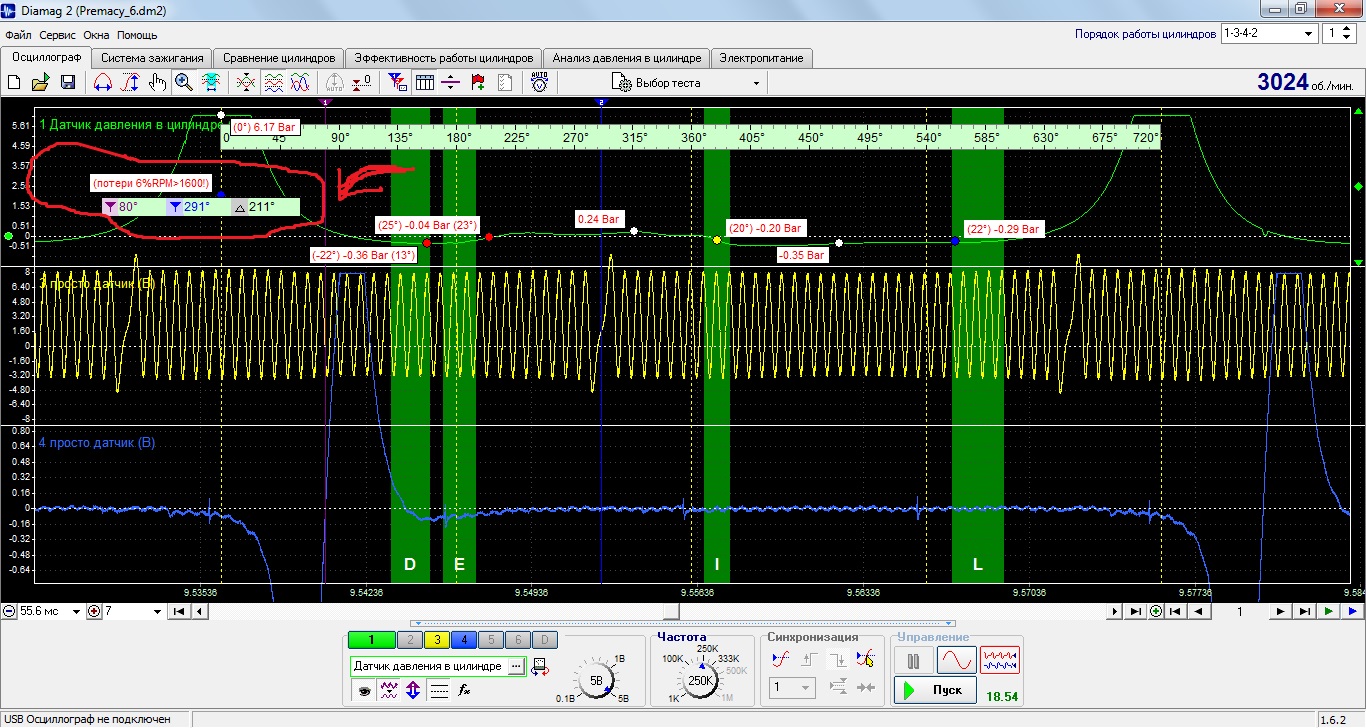The image size is (1366, 728).
Task: Select the vertical measurement cursor tool
Action: (x=129, y=83)
